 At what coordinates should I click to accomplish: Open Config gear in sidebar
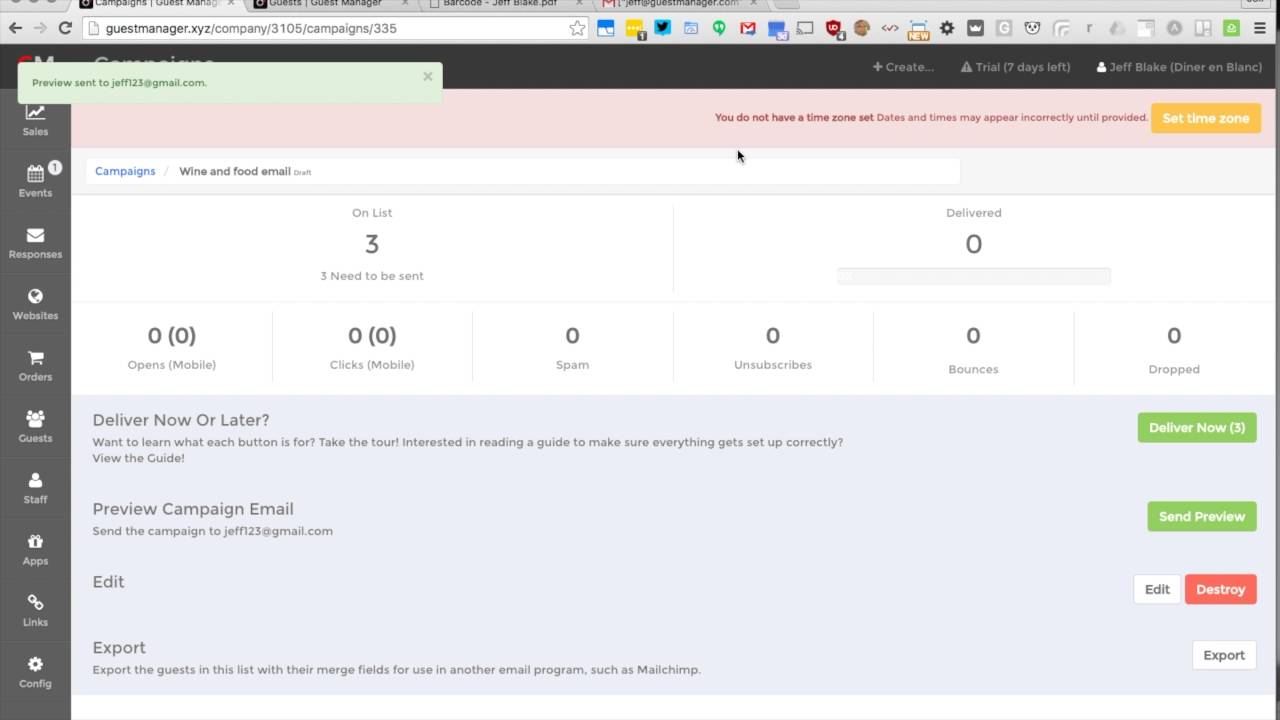coord(35,673)
